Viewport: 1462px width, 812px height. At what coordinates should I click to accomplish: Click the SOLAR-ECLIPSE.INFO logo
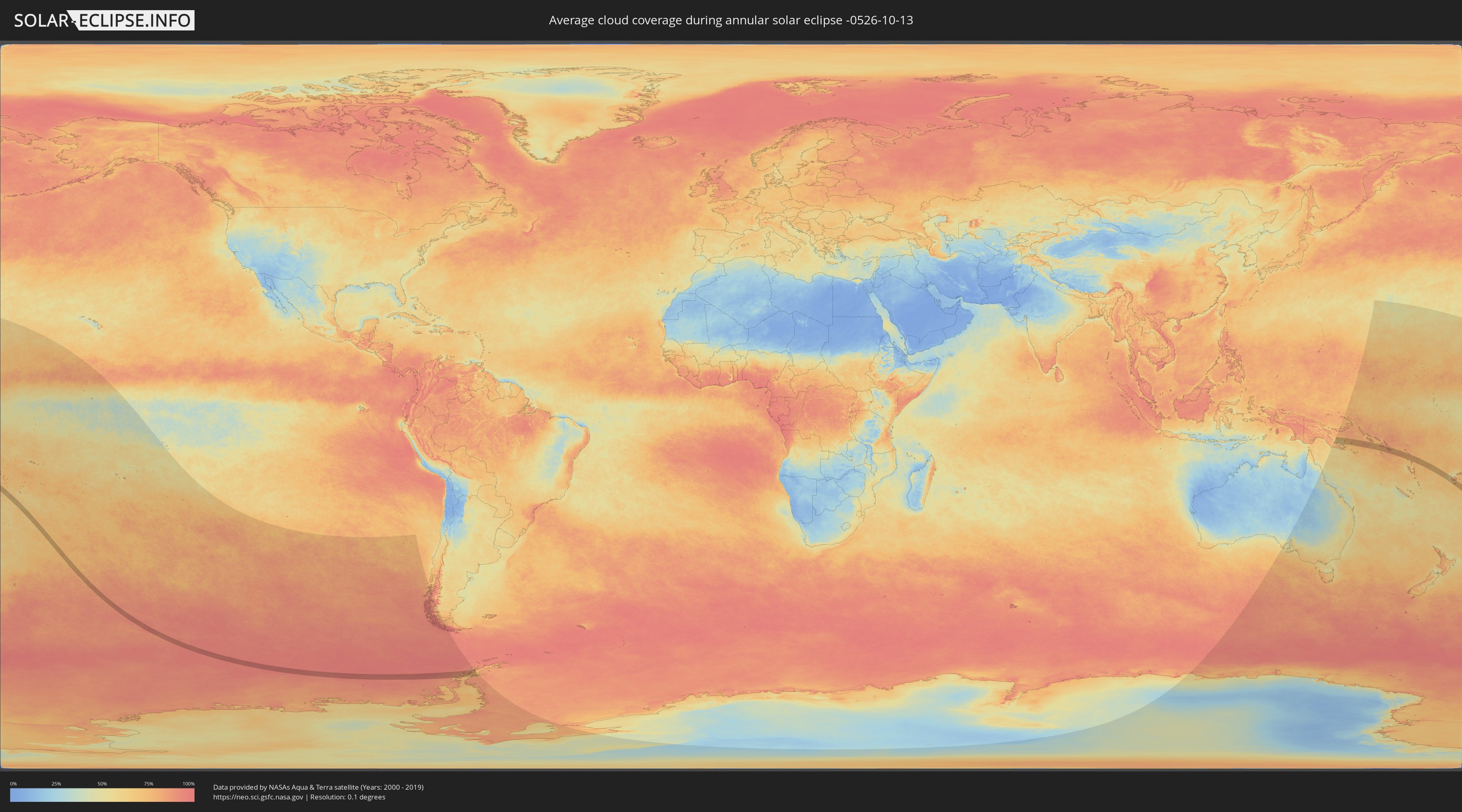pos(104,20)
